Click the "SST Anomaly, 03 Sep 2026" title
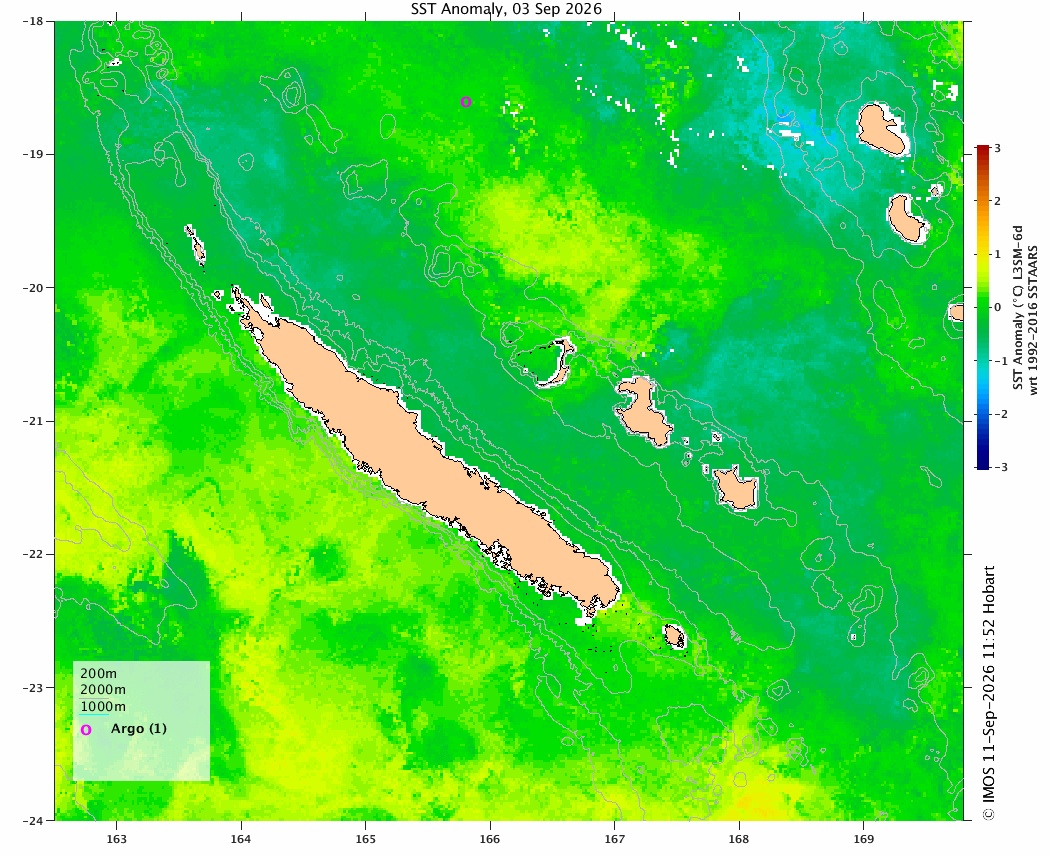Viewport: 1050px width, 855px height. click(506, 9)
